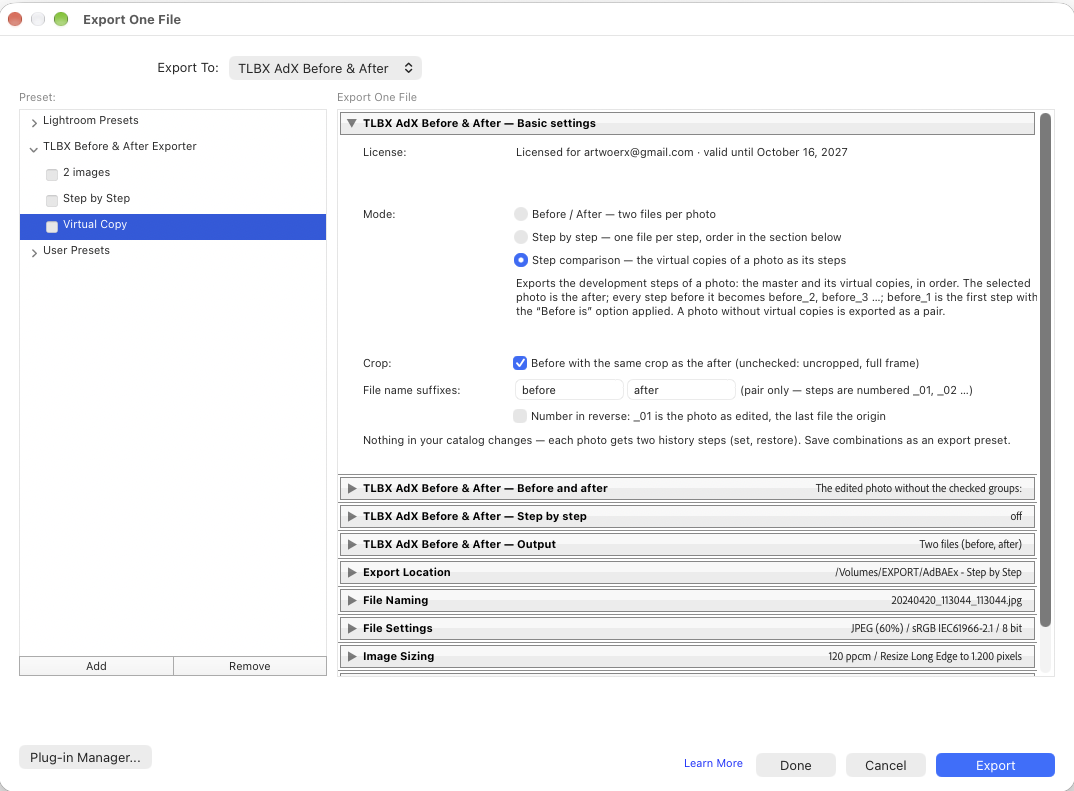The height and width of the screenshot is (791, 1074).
Task: Check the 2 images preset checkbox
Action: pos(52,175)
